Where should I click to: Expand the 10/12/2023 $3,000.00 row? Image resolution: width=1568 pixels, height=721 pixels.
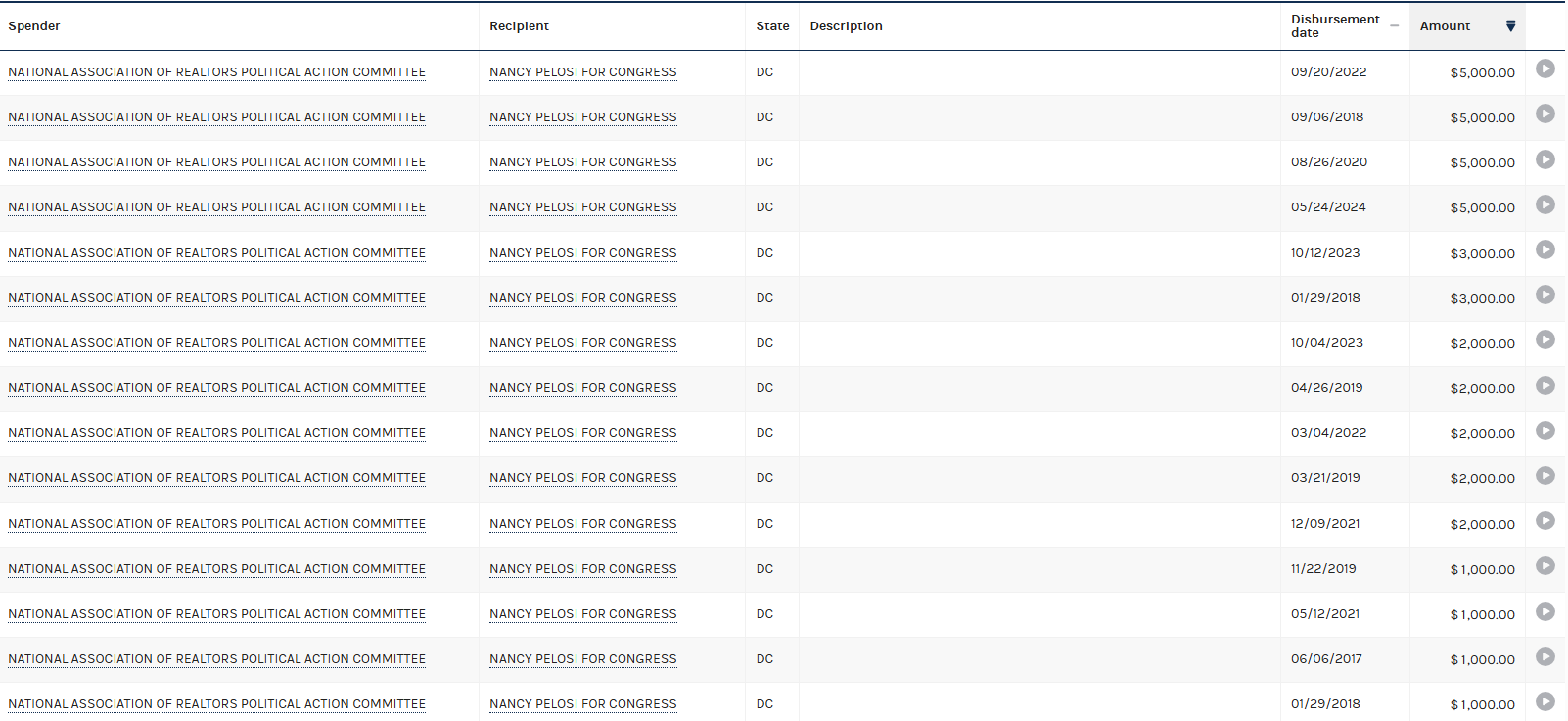[x=1545, y=249]
